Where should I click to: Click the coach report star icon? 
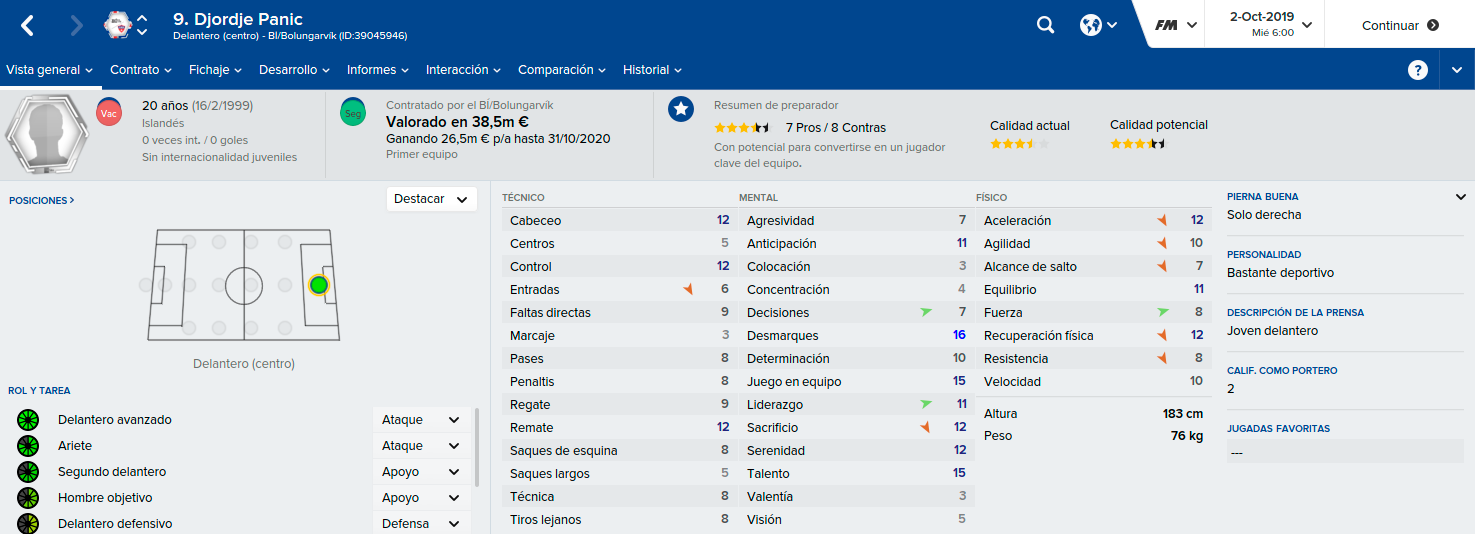(x=681, y=109)
